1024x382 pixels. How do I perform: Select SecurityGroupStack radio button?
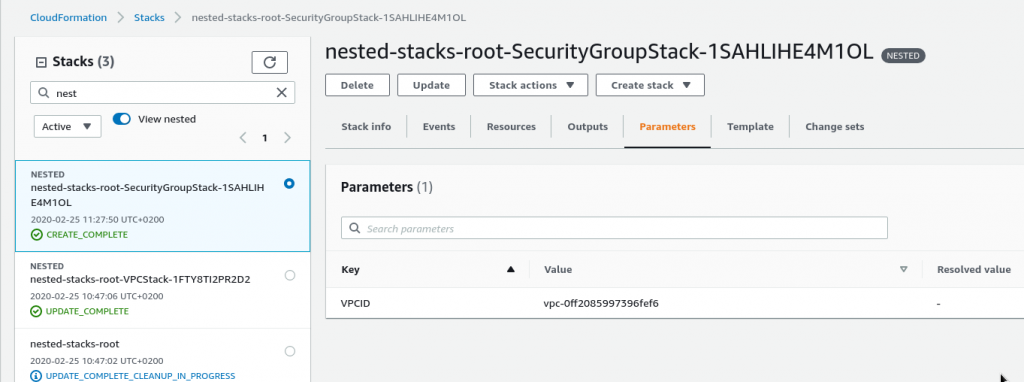(289, 184)
